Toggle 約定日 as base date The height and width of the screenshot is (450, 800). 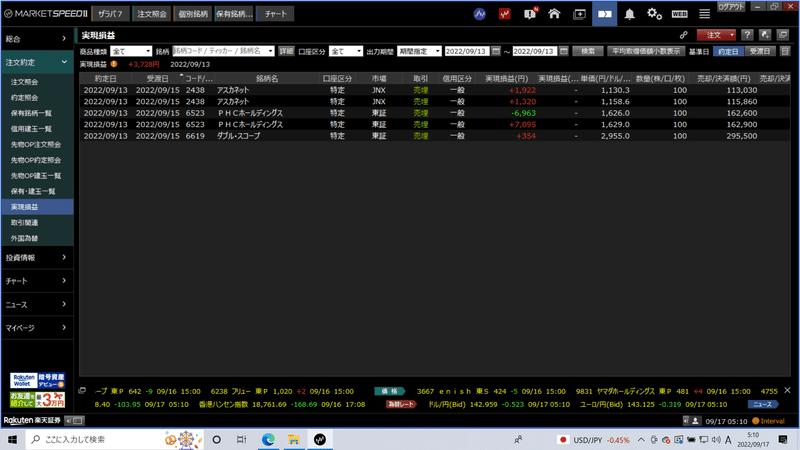(x=728, y=52)
